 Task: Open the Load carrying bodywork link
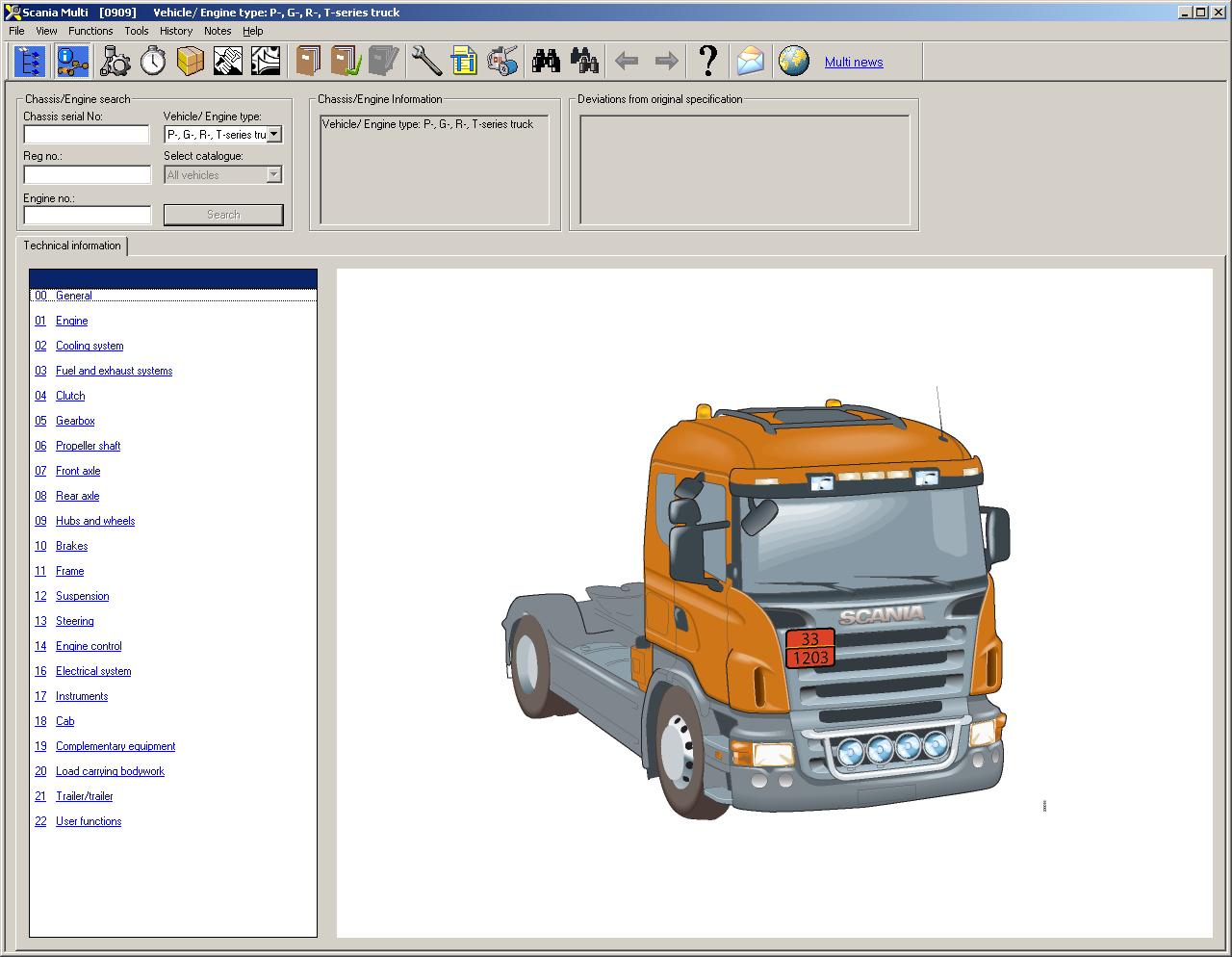click(x=110, y=771)
